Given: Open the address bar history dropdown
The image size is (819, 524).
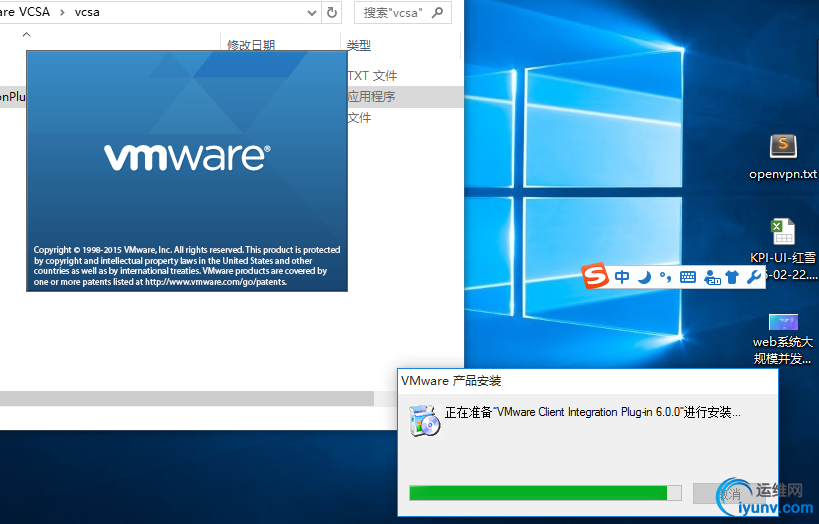Looking at the screenshot, I should [x=312, y=13].
